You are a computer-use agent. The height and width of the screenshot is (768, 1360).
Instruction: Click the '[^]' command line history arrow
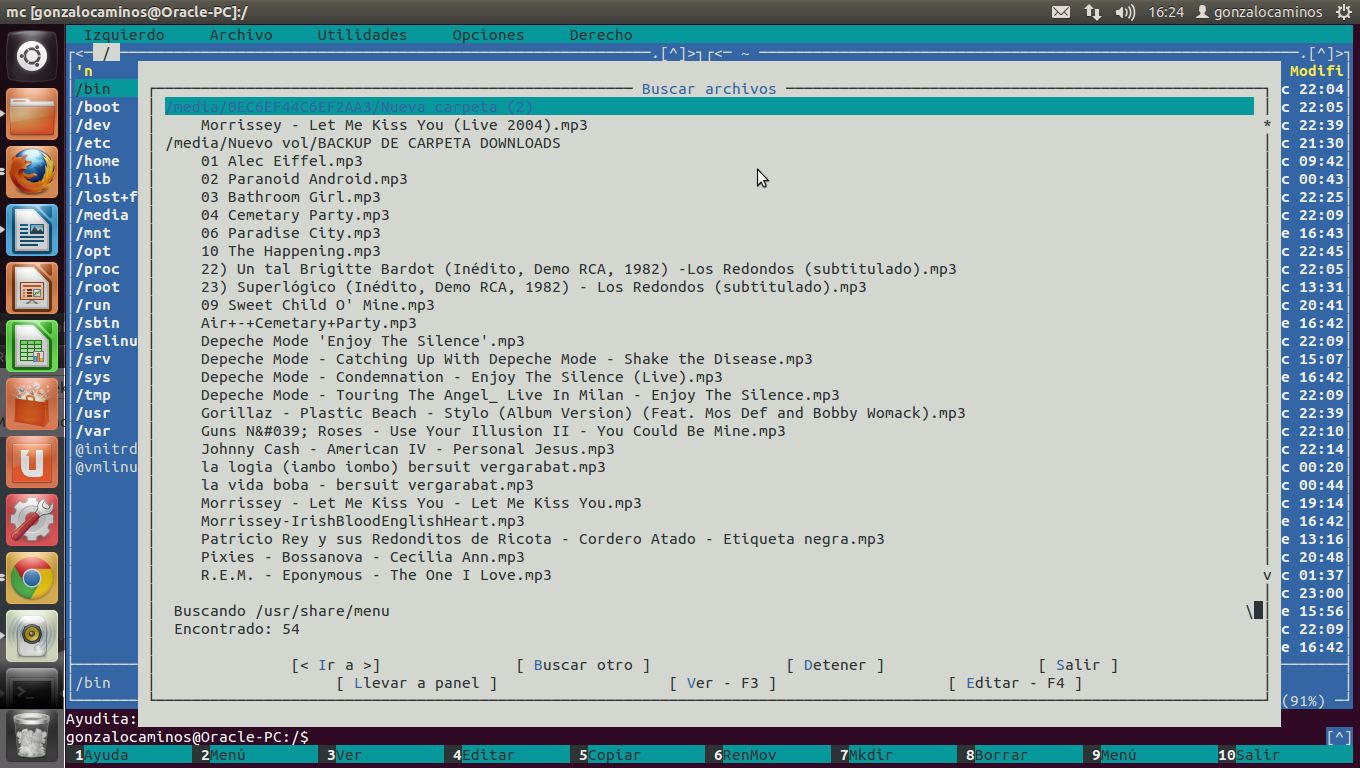(1339, 737)
